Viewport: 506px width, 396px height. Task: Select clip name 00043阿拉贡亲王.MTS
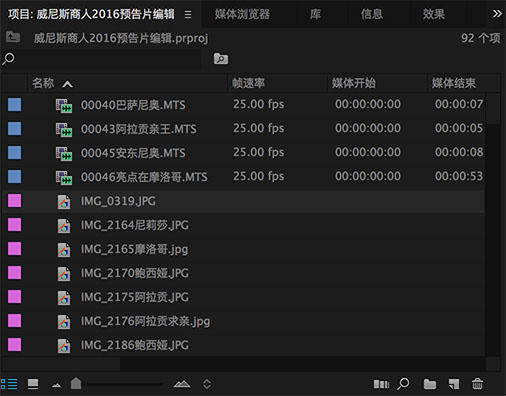pyautogui.click(x=139, y=129)
